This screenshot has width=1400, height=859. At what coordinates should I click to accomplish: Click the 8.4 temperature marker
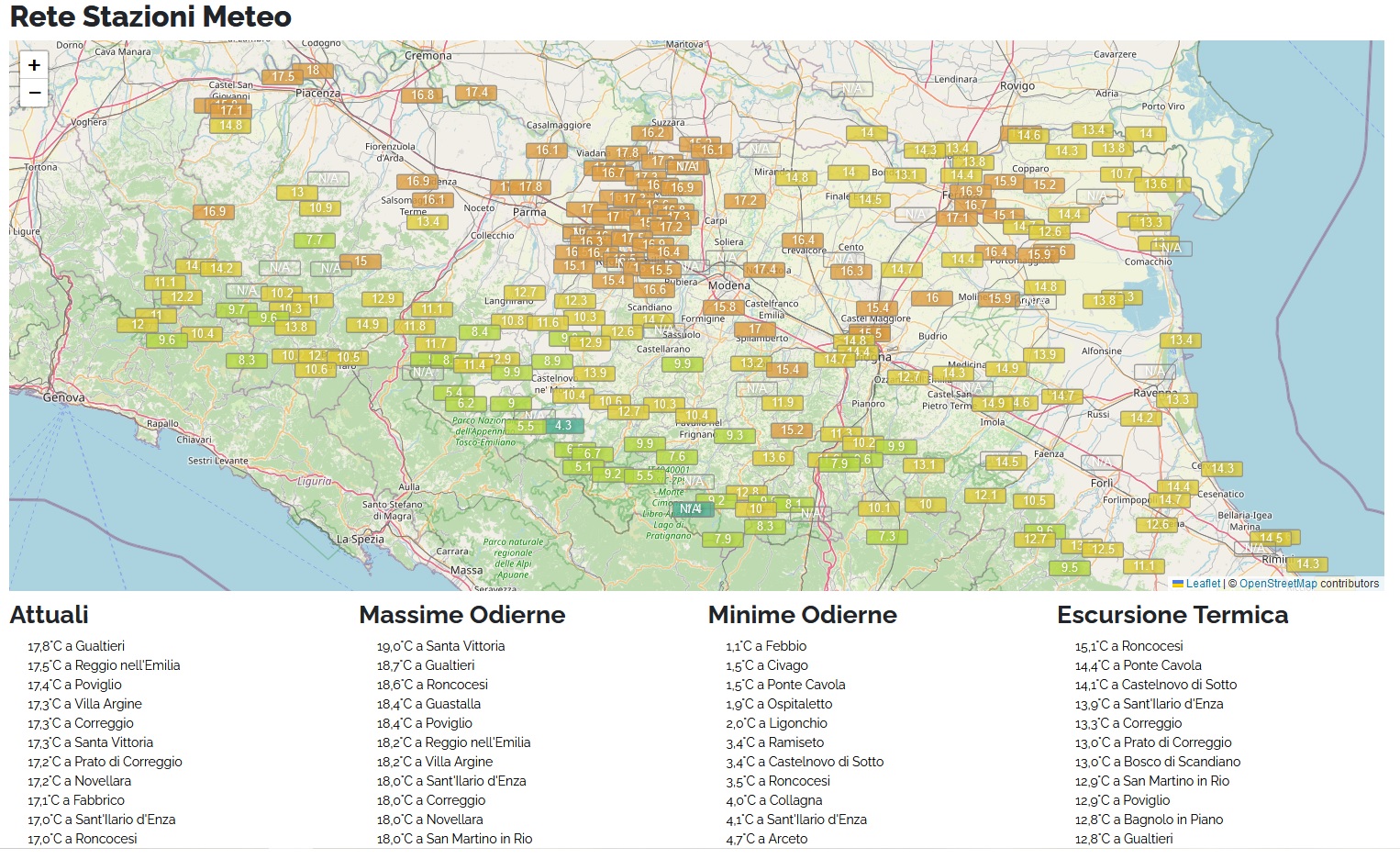(480, 332)
